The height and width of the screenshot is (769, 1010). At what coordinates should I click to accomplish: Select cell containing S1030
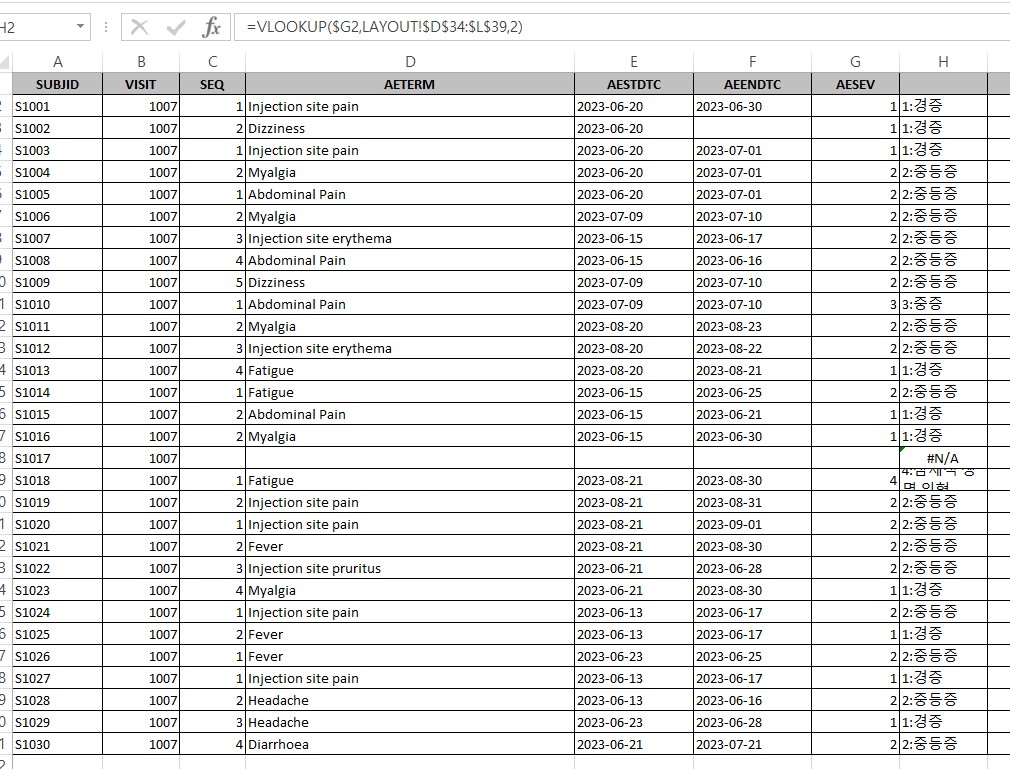(x=57, y=744)
